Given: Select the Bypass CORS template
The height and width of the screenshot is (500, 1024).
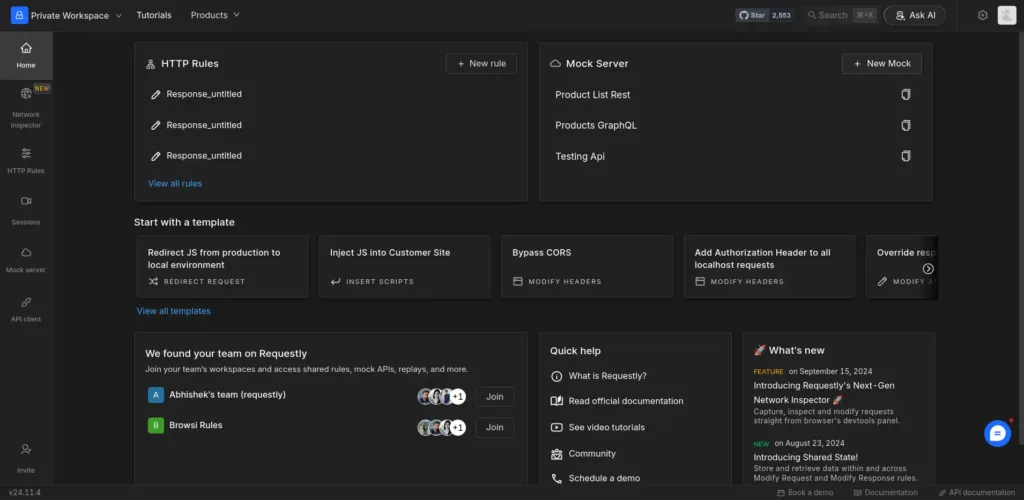Looking at the screenshot, I should (x=586, y=266).
